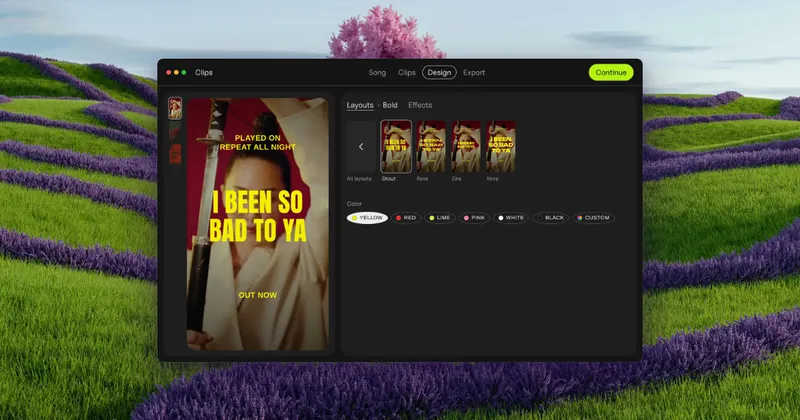This screenshot has width=800, height=420.
Task: Choose the Pink color chip
Action: (x=474, y=218)
